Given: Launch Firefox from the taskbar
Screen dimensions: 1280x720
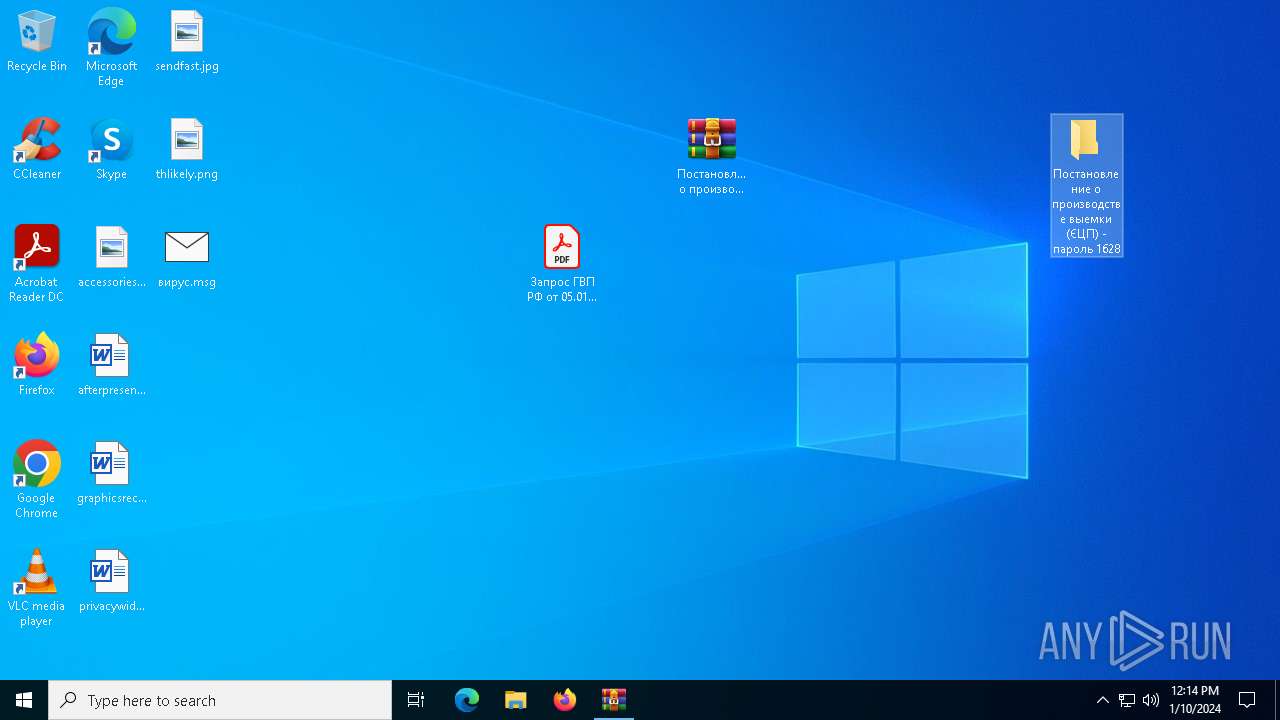Looking at the screenshot, I should coord(564,700).
